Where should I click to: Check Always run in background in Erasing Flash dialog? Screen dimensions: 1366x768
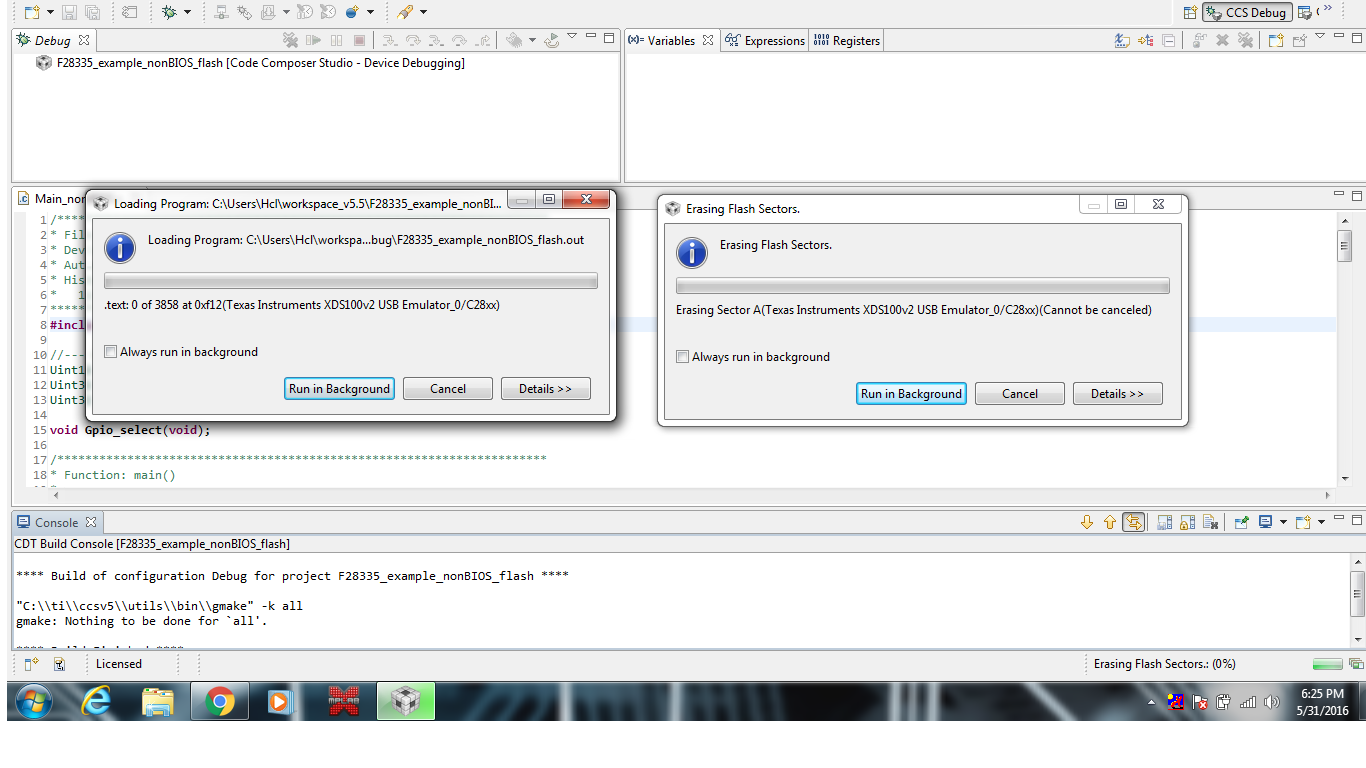pyautogui.click(x=683, y=357)
